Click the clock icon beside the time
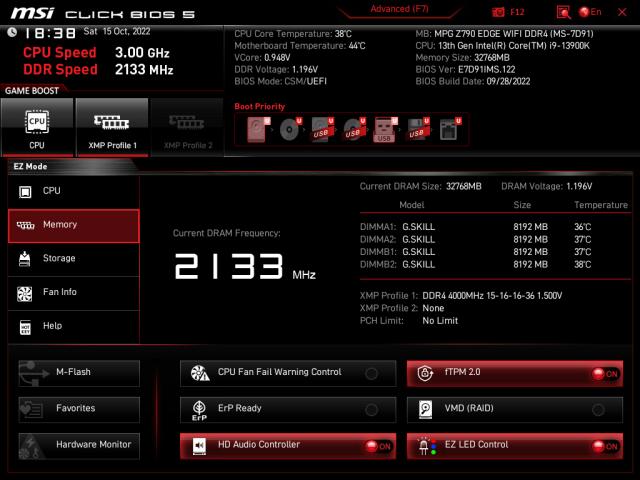Screen dimensions: 640x480 click(12, 32)
